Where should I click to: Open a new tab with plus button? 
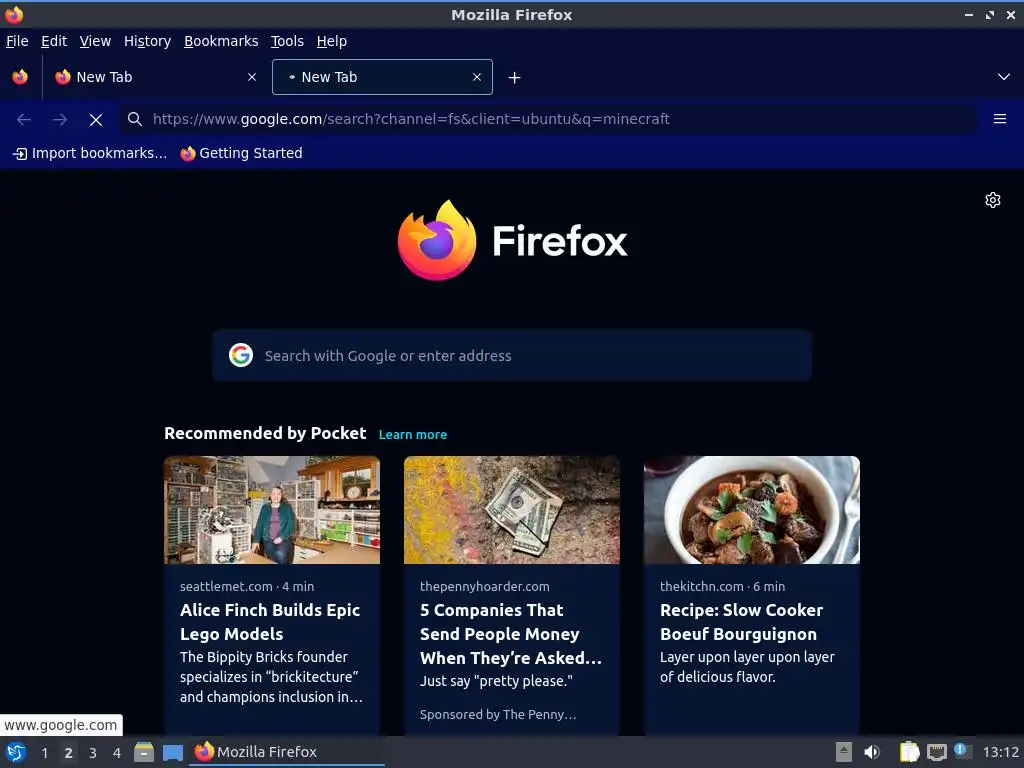point(515,78)
